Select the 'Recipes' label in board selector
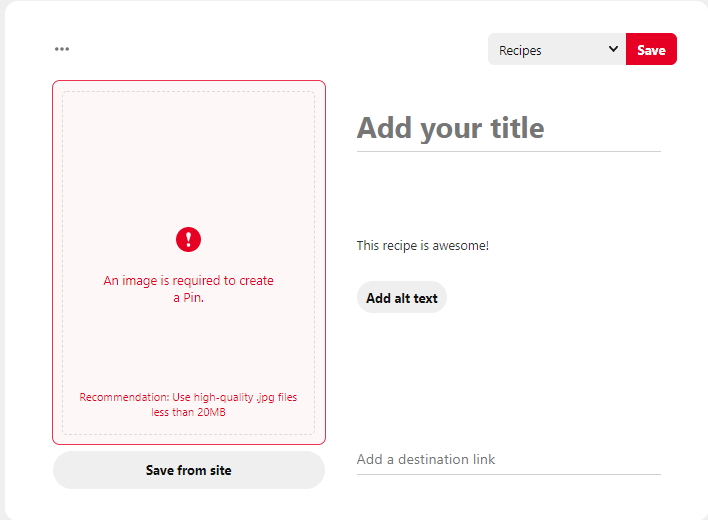This screenshot has width=708, height=520. pyautogui.click(x=520, y=50)
